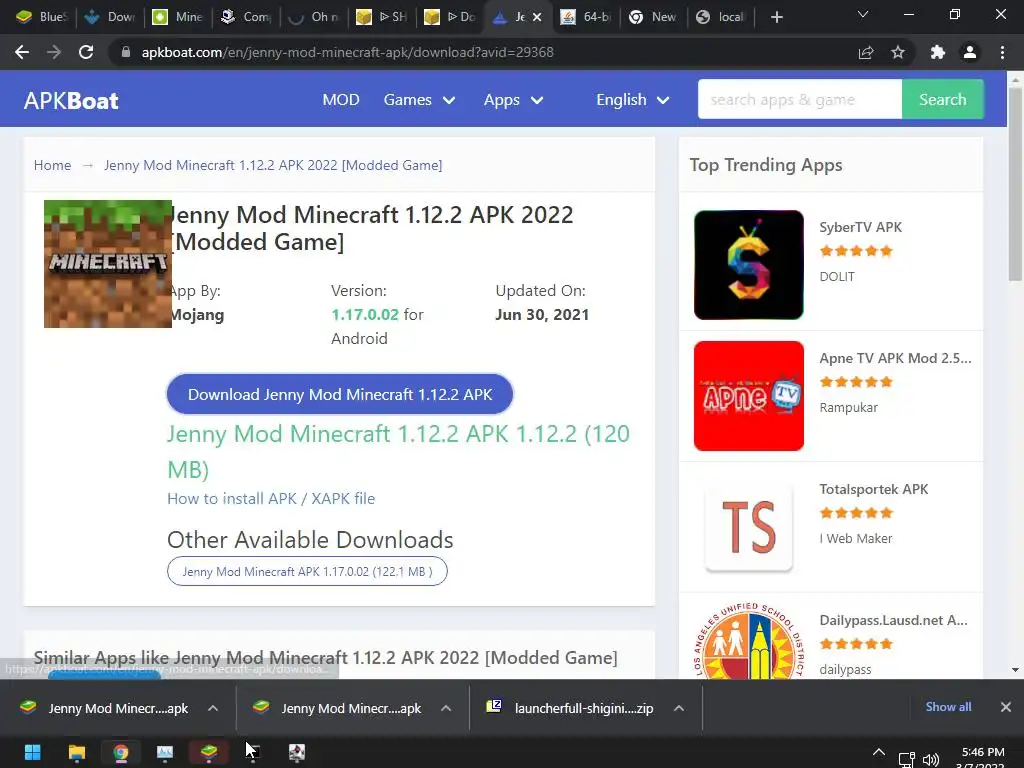Open the tab search chevron
The height and width of the screenshot is (768, 1024).
pyautogui.click(x=863, y=14)
